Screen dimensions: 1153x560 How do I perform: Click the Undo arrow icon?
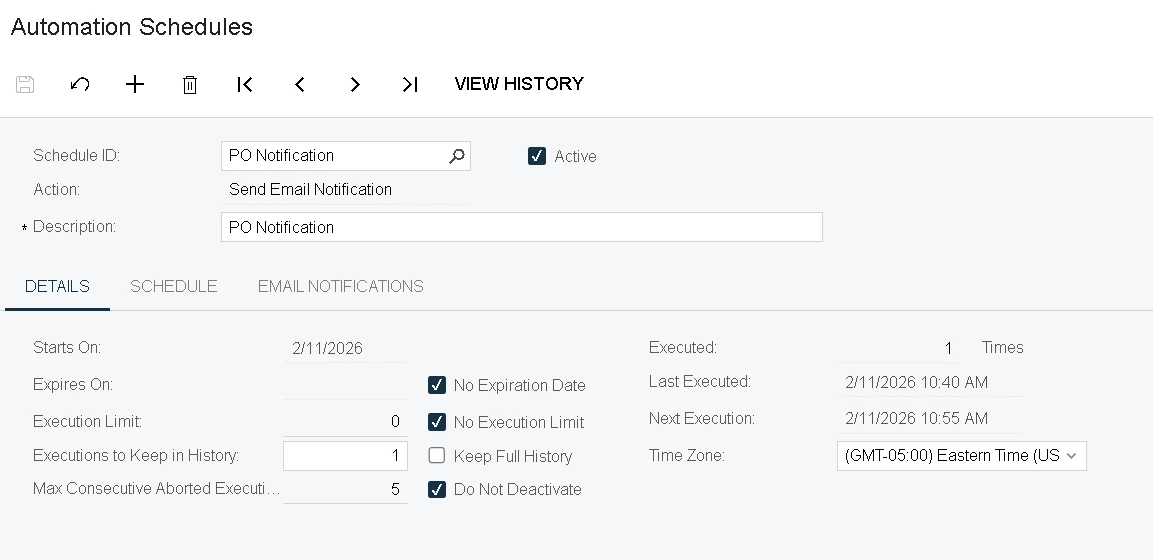(80, 85)
